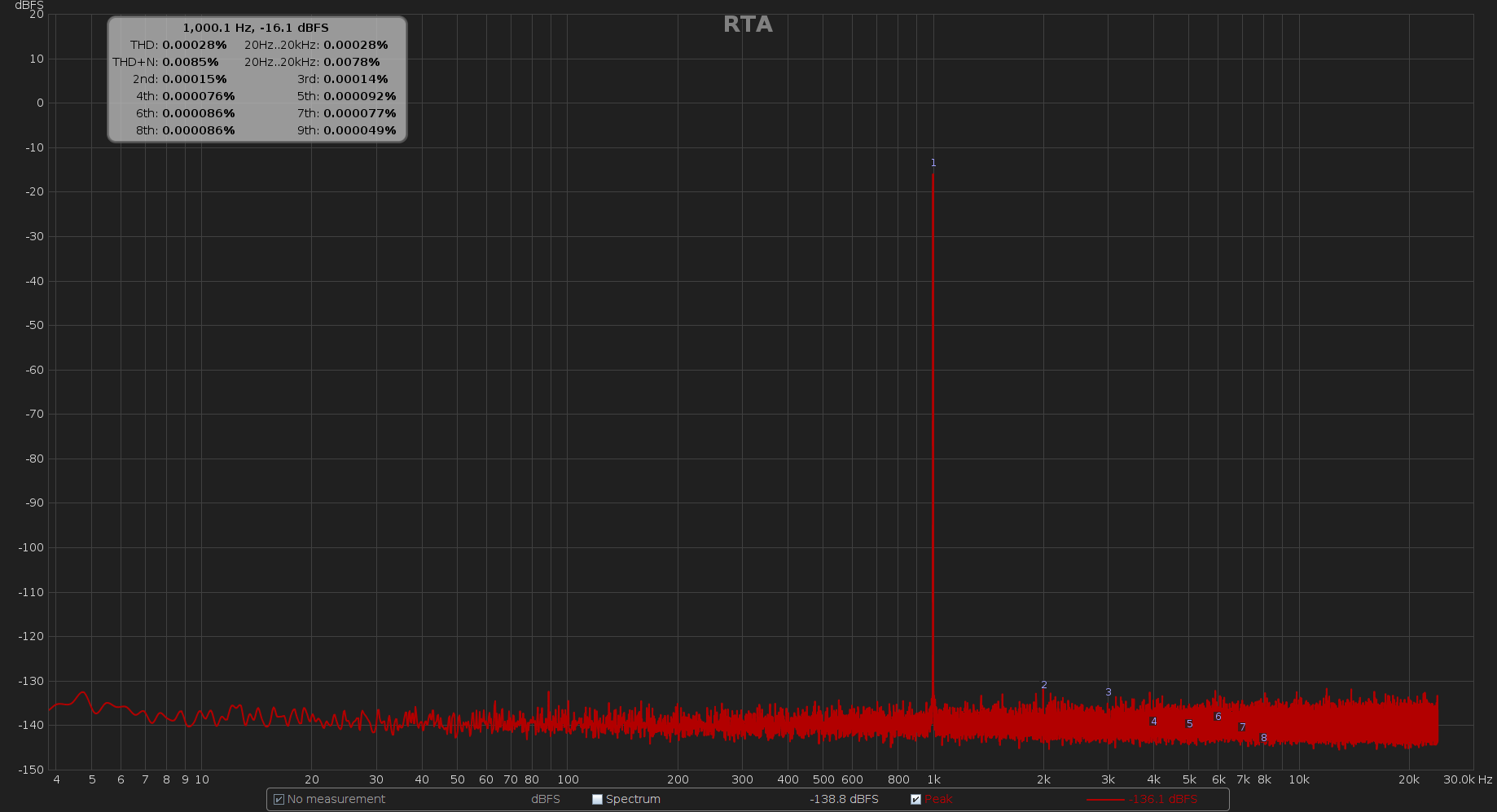Select the fundamental harmonic marker 1
Image resolution: width=1497 pixels, height=812 pixels.
point(933,163)
